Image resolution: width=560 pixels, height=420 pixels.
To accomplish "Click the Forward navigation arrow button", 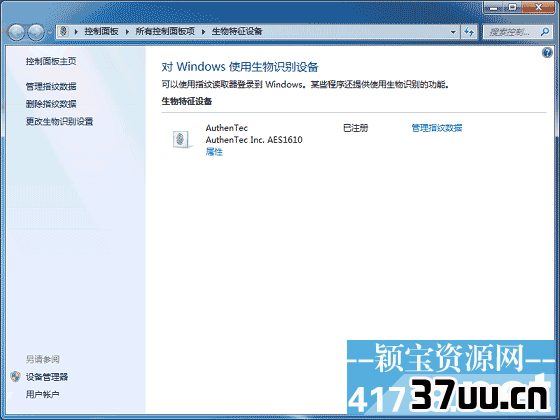I will click(x=36, y=32).
